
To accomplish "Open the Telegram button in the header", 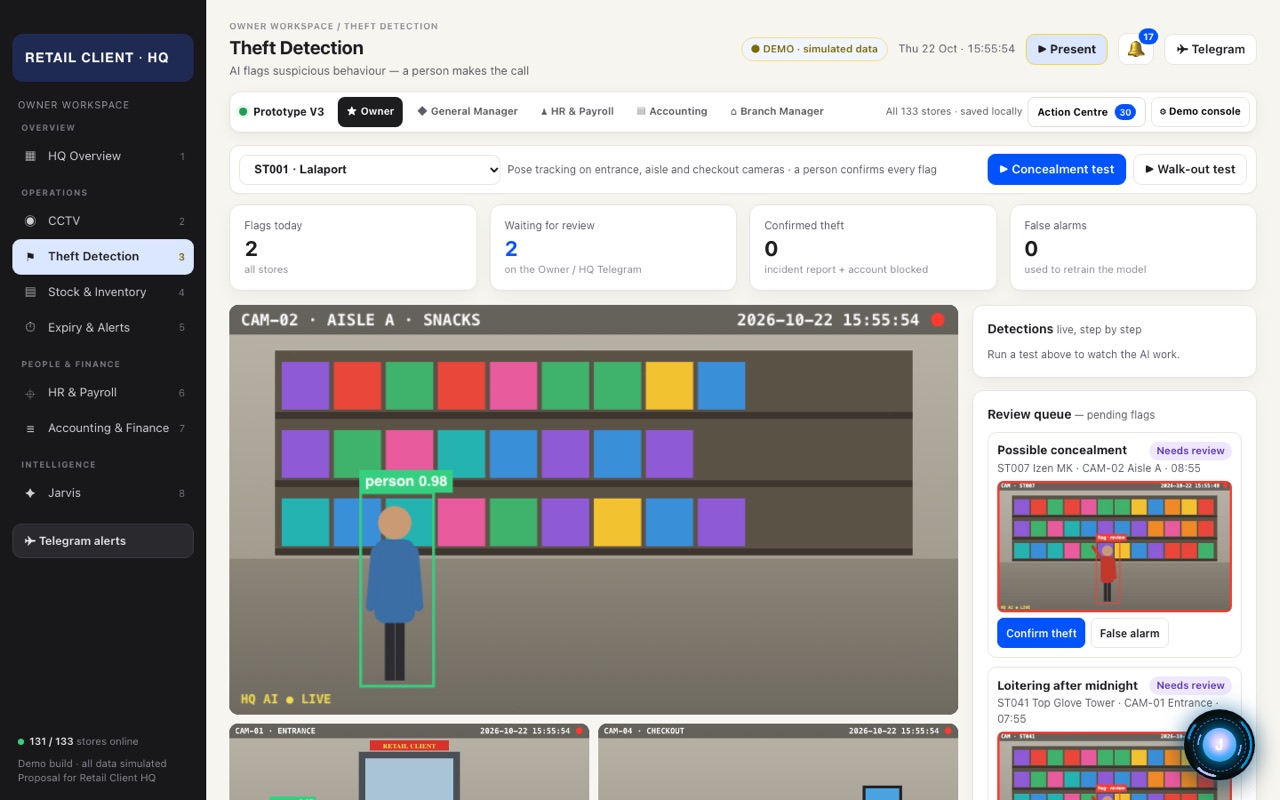I will (x=1210, y=49).
